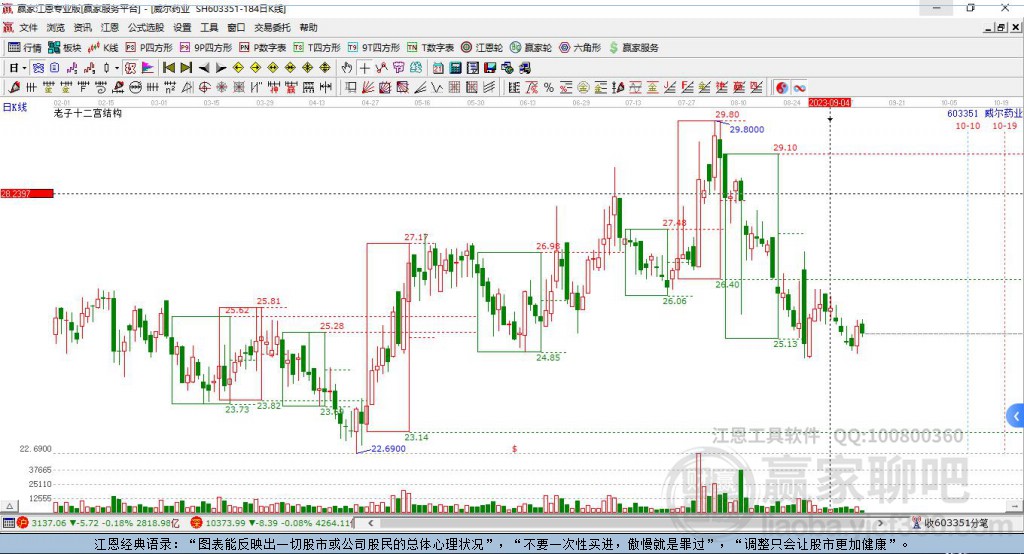
Task: Select the red target circle tool
Action: tap(204, 88)
